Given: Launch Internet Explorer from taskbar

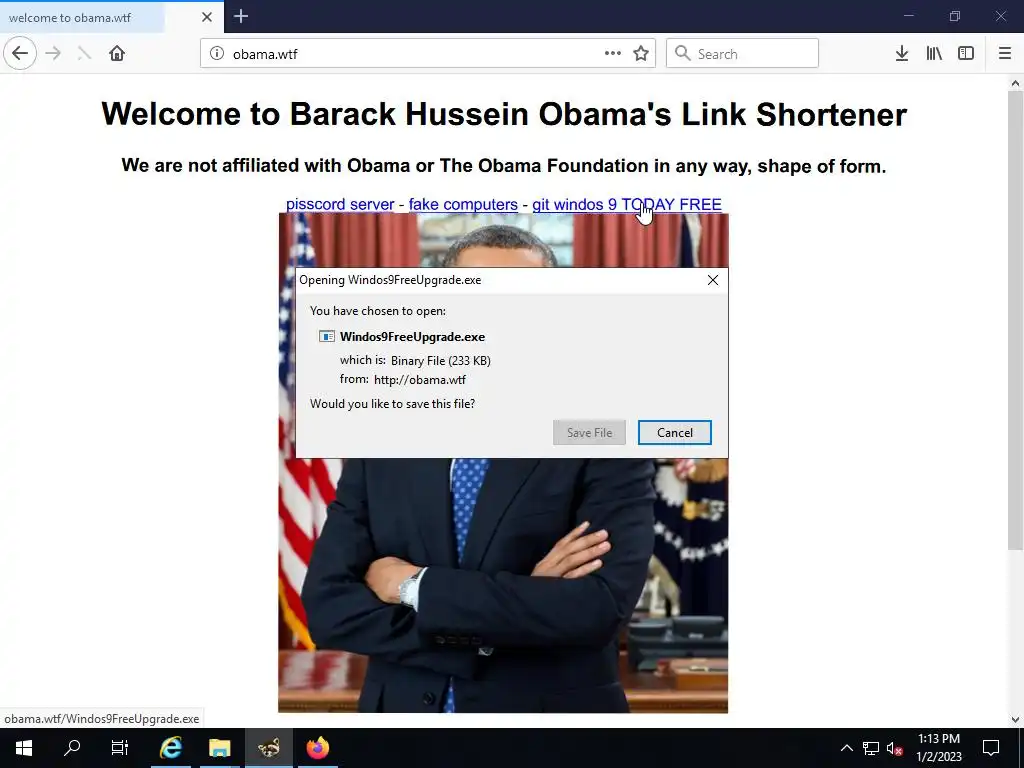Looking at the screenshot, I should pyautogui.click(x=170, y=748).
